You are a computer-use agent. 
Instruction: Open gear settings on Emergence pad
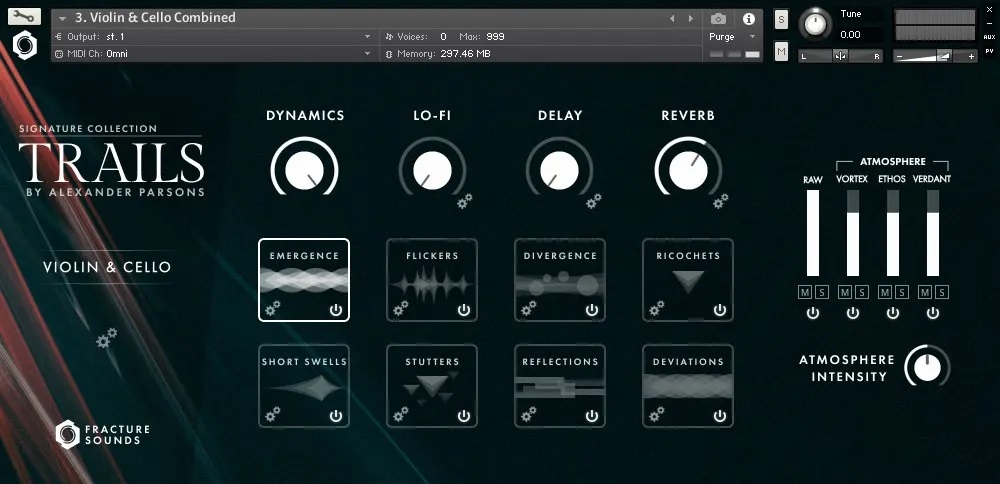(275, 308)
